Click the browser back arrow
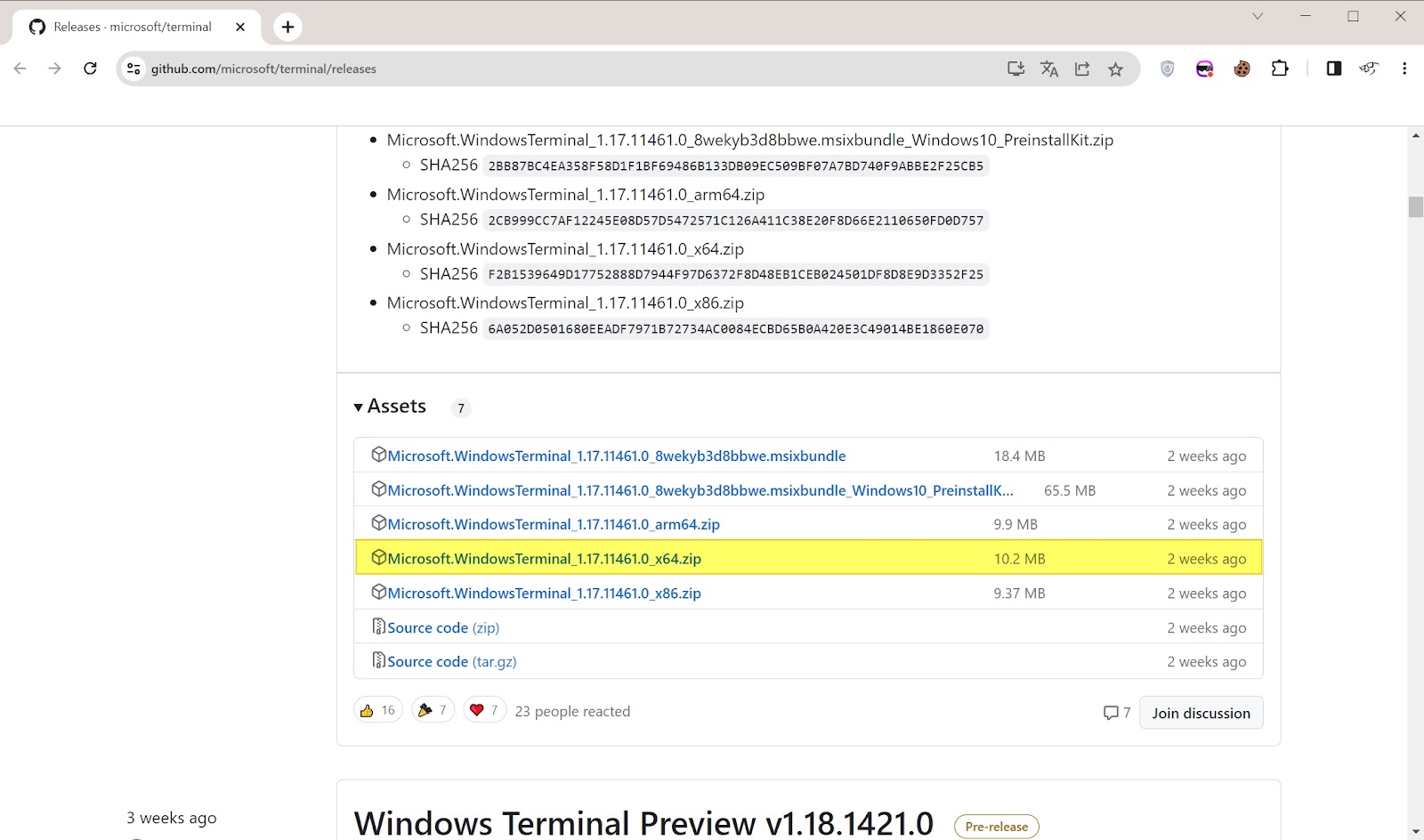 20,69
